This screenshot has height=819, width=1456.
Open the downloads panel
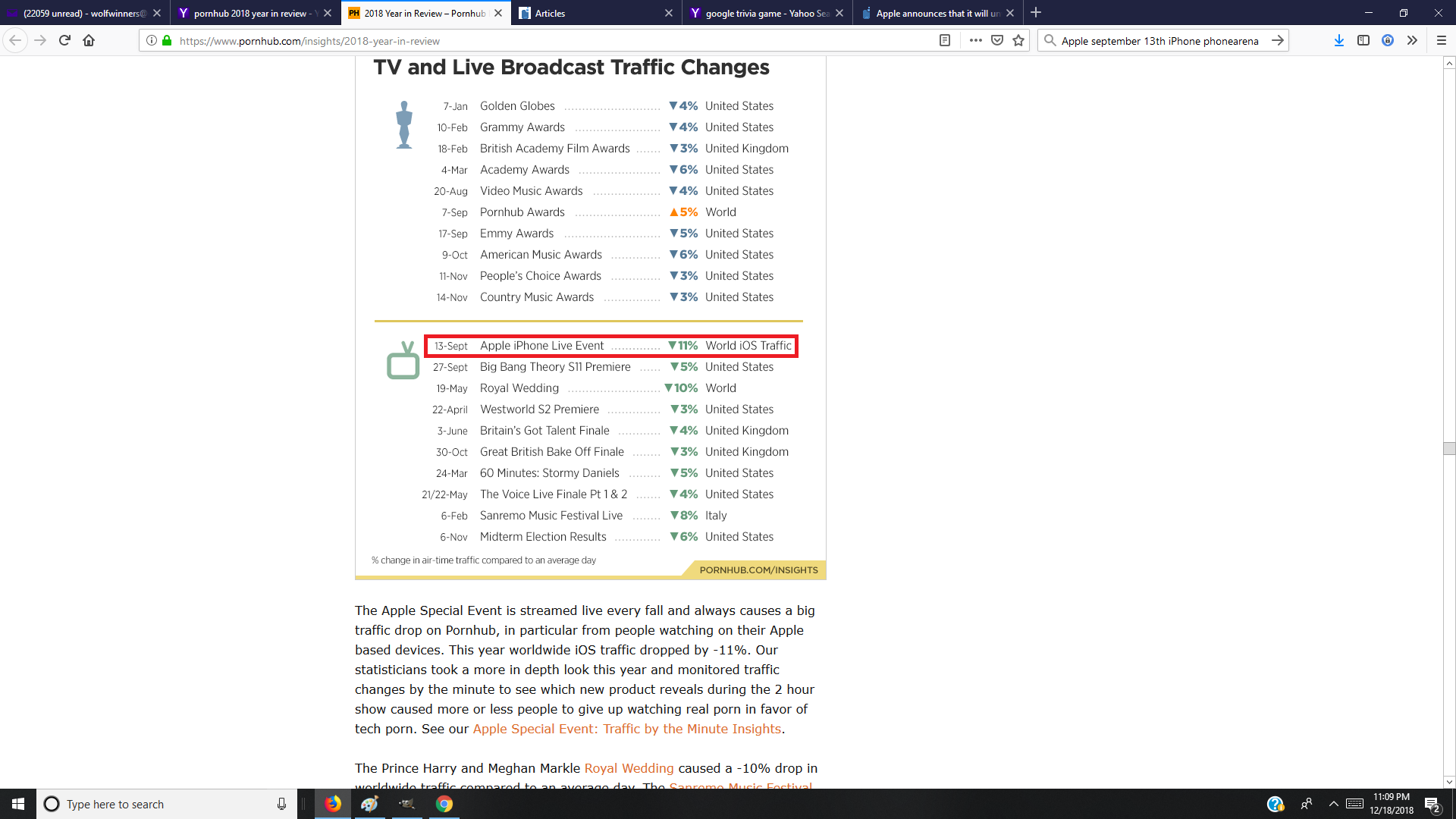(x=1339, y=40)
